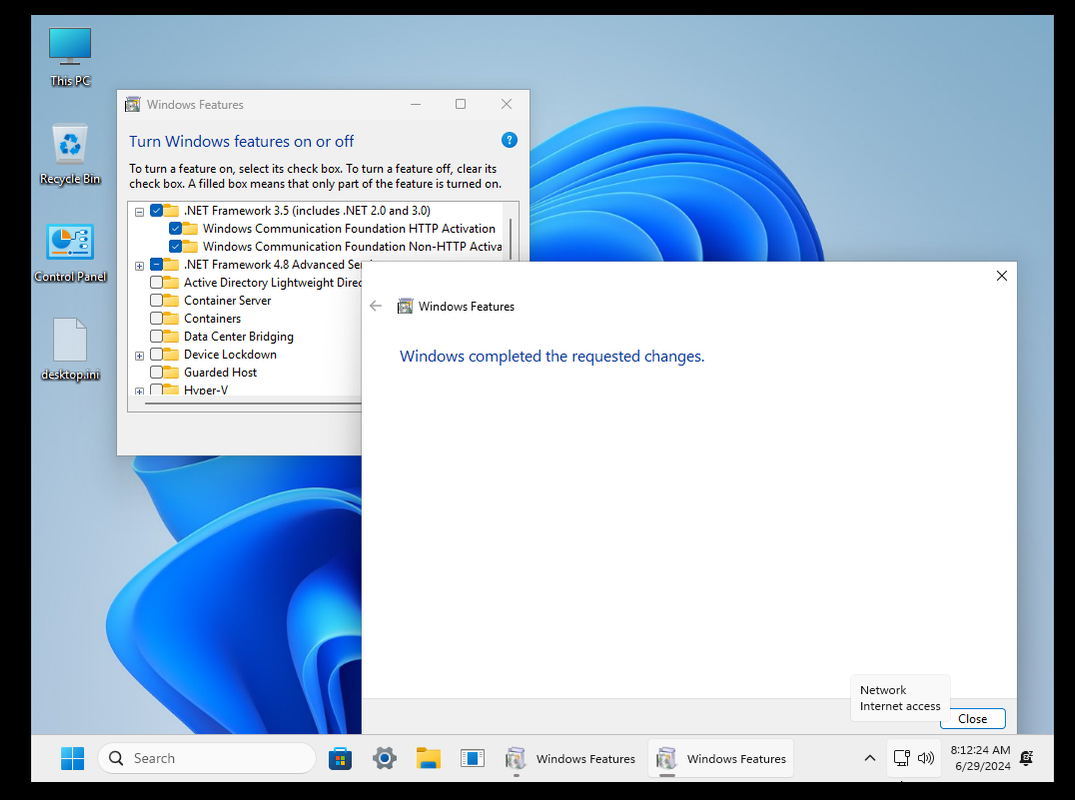Open Microsoft Store from the taskbar

[x=340, y=758]
